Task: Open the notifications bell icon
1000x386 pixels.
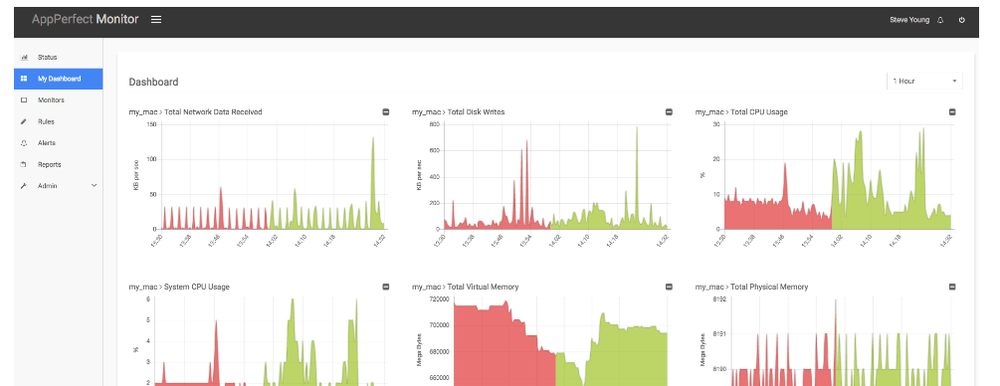Action: point(940,20)
